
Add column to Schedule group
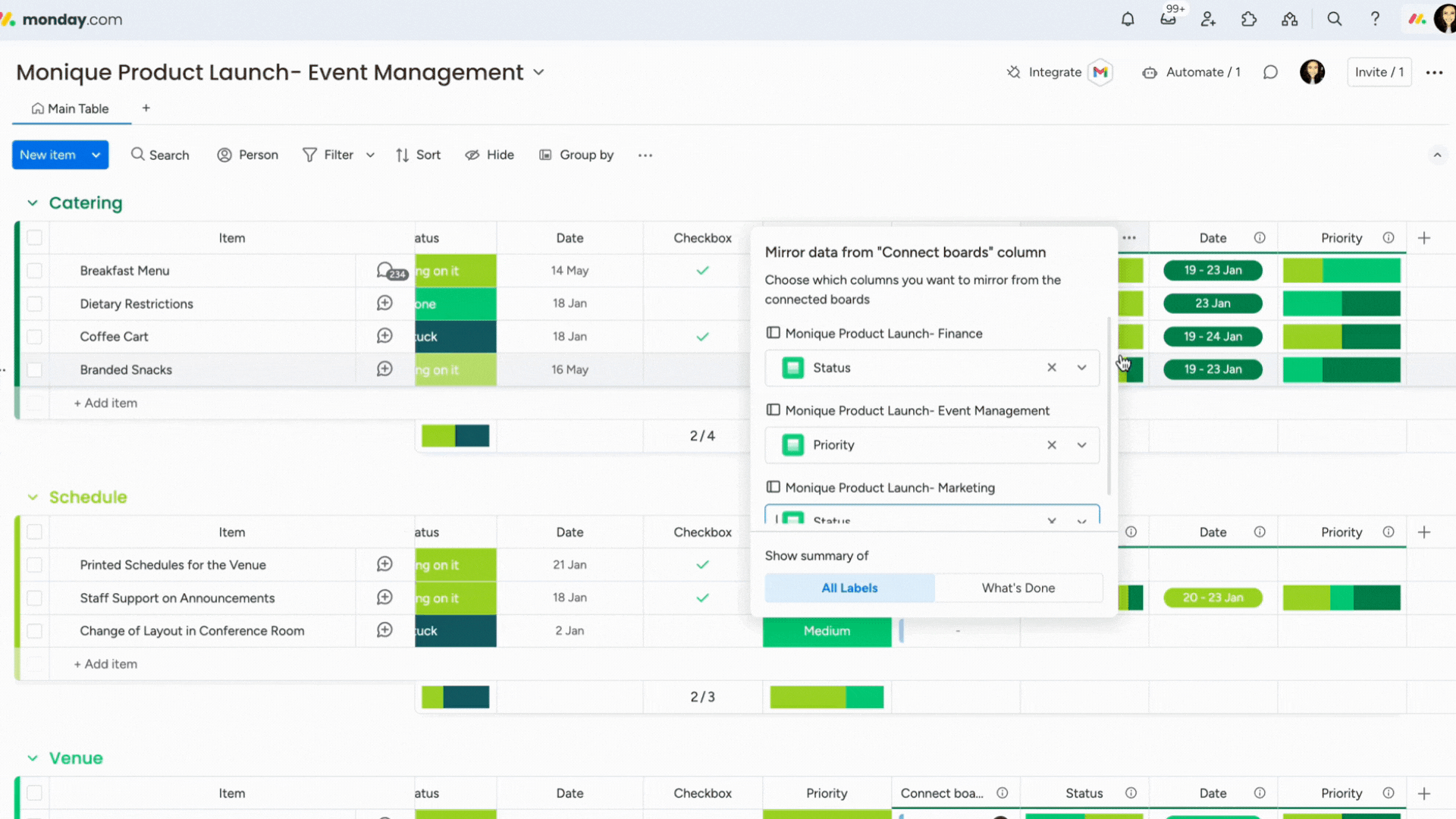pos(1424,532)
